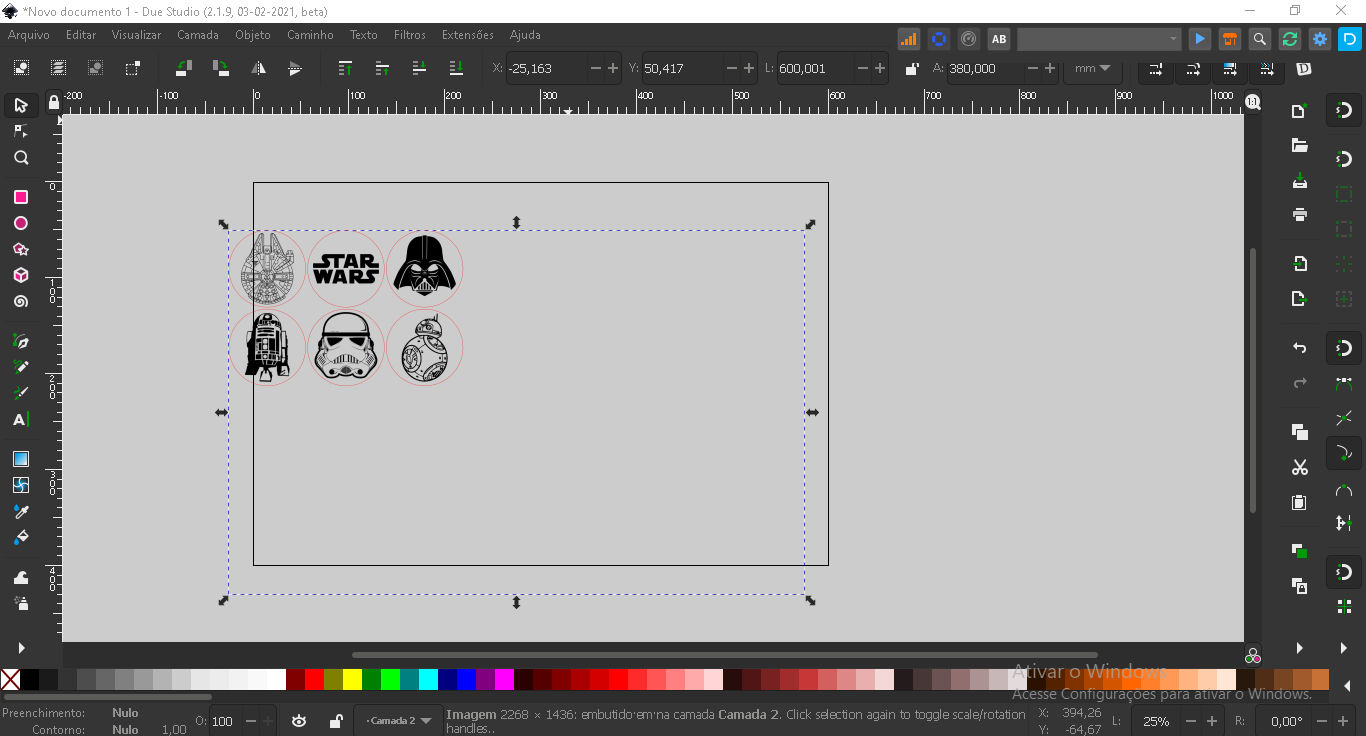Click the Preenchimento Nulo fill indicator

click(x=125, y=713)
